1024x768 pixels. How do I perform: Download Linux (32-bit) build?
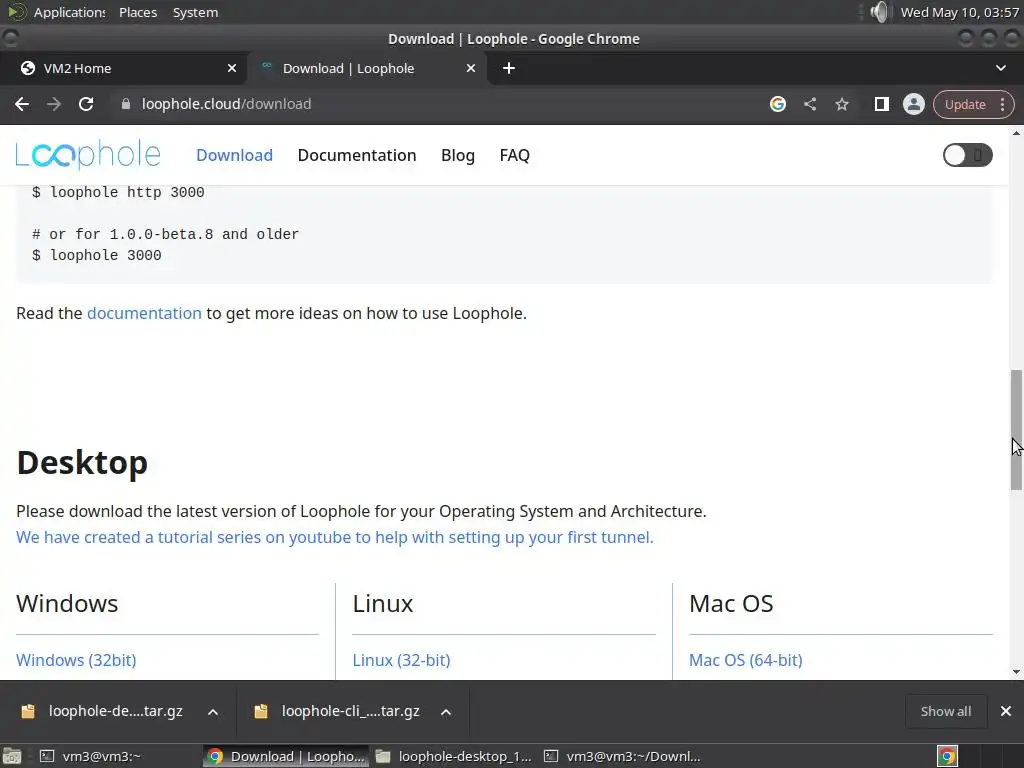pyautogui.click(x=401, y=660)
